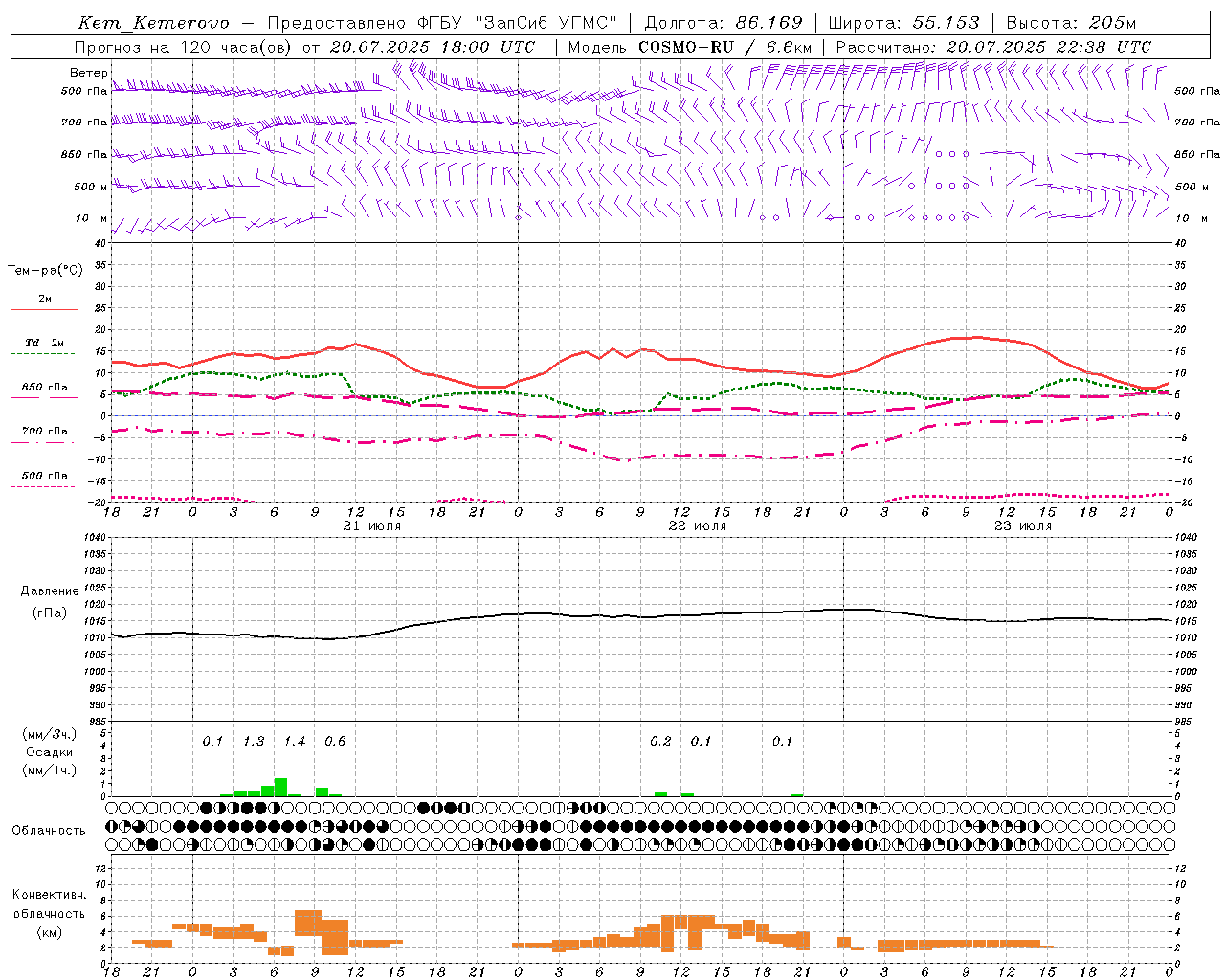Click the 'Рассчитано: 20.07.2025 22:38 UTC' text
1225x980 pixels.
coord(993,47)
